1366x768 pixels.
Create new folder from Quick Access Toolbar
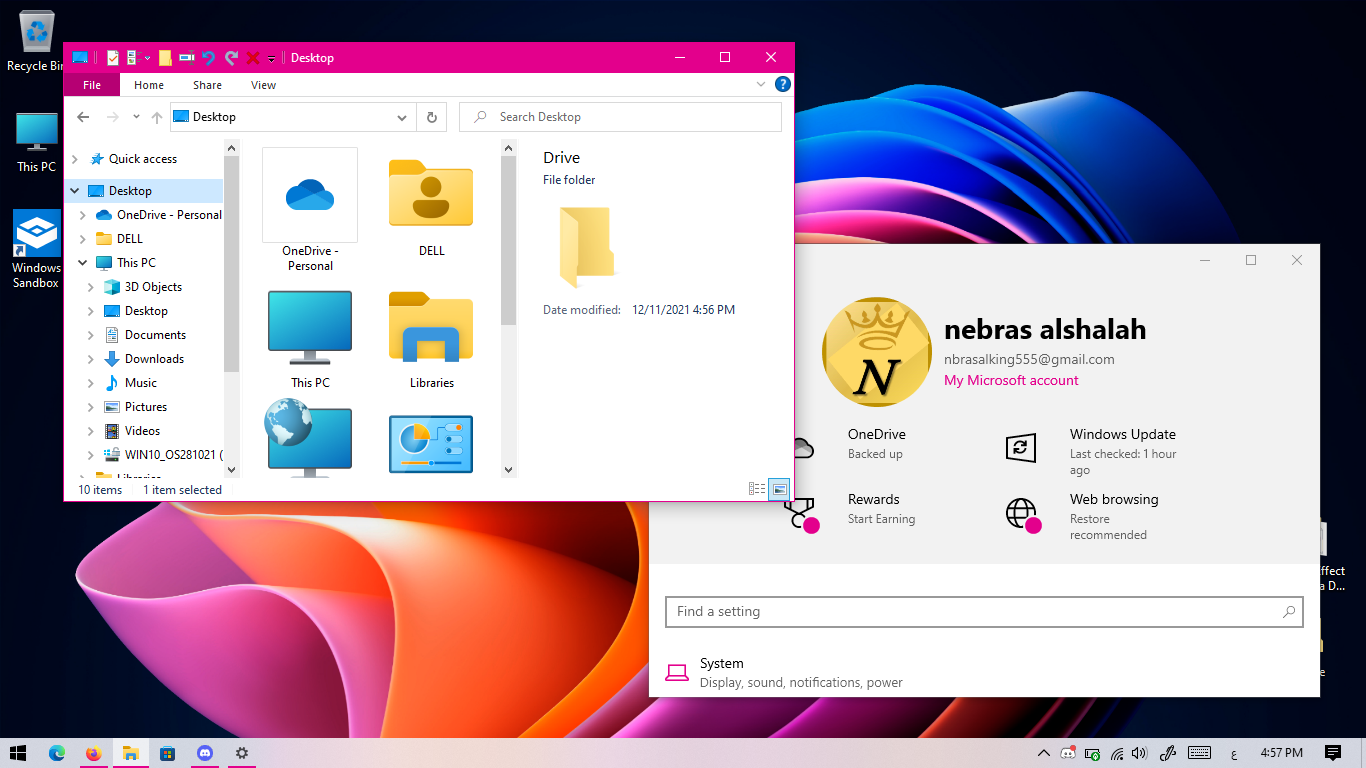click(165, 57)
